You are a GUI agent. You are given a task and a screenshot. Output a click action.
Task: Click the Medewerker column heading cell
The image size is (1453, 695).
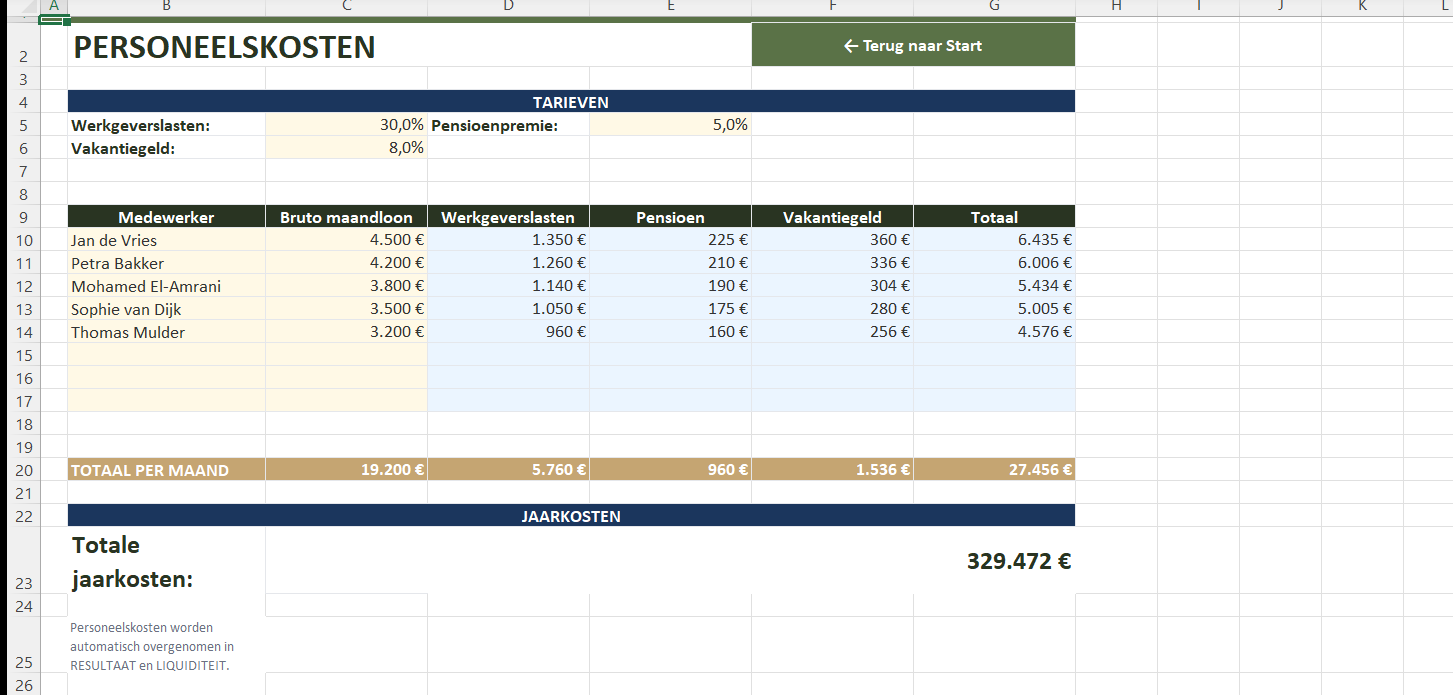click(x=166, y=217)
